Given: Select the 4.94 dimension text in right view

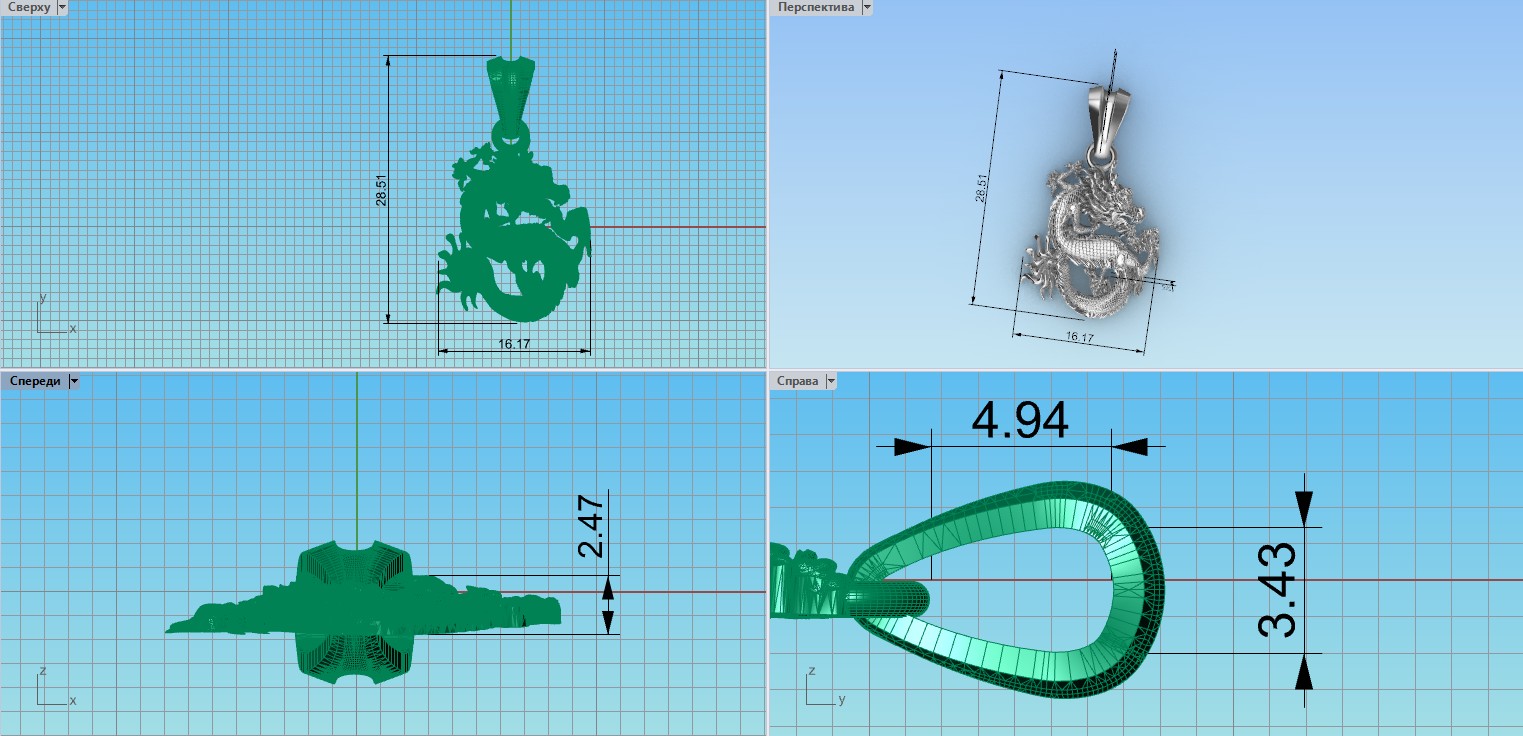Looking at the screenshot, I should [1020, 421].
